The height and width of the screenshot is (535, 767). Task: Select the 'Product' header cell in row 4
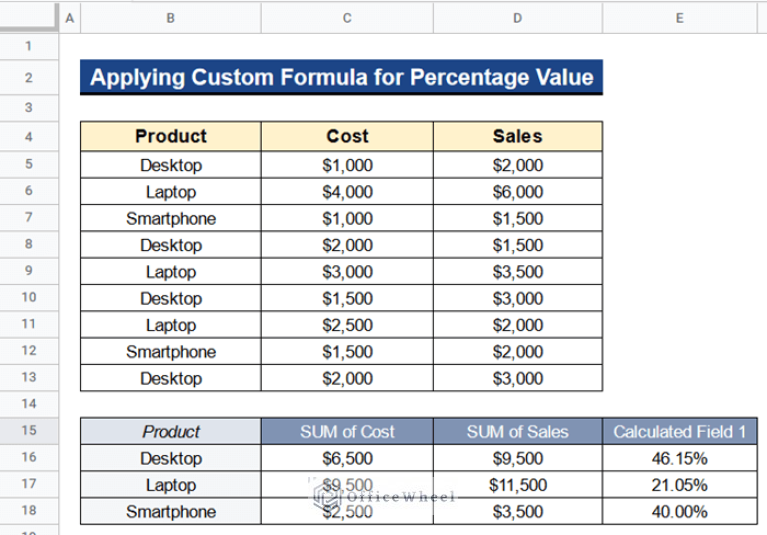(171, 136)
